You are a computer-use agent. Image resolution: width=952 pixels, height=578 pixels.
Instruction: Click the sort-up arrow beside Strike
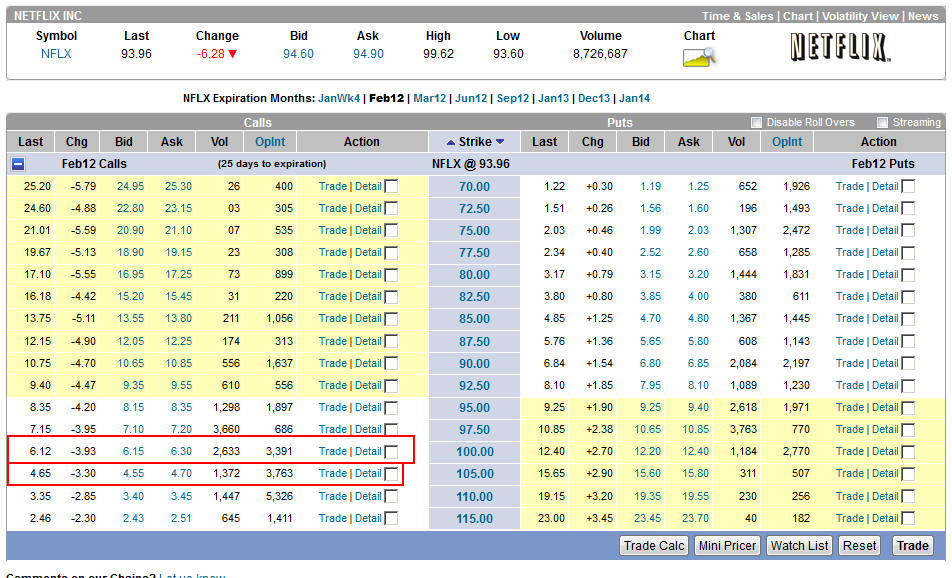pyautogui.click(x=450, y=142)
